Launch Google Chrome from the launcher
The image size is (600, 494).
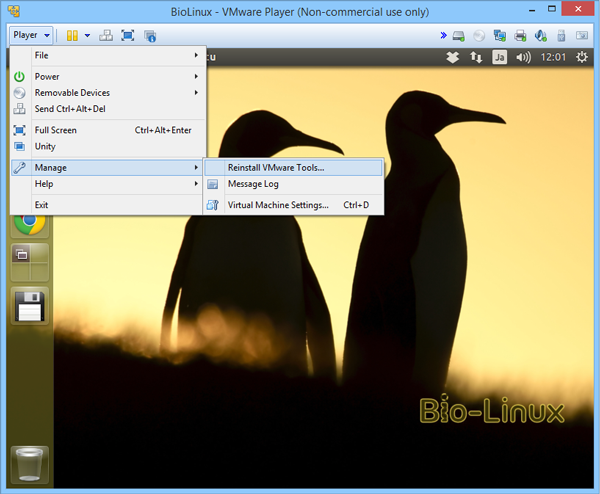(30, 224)
